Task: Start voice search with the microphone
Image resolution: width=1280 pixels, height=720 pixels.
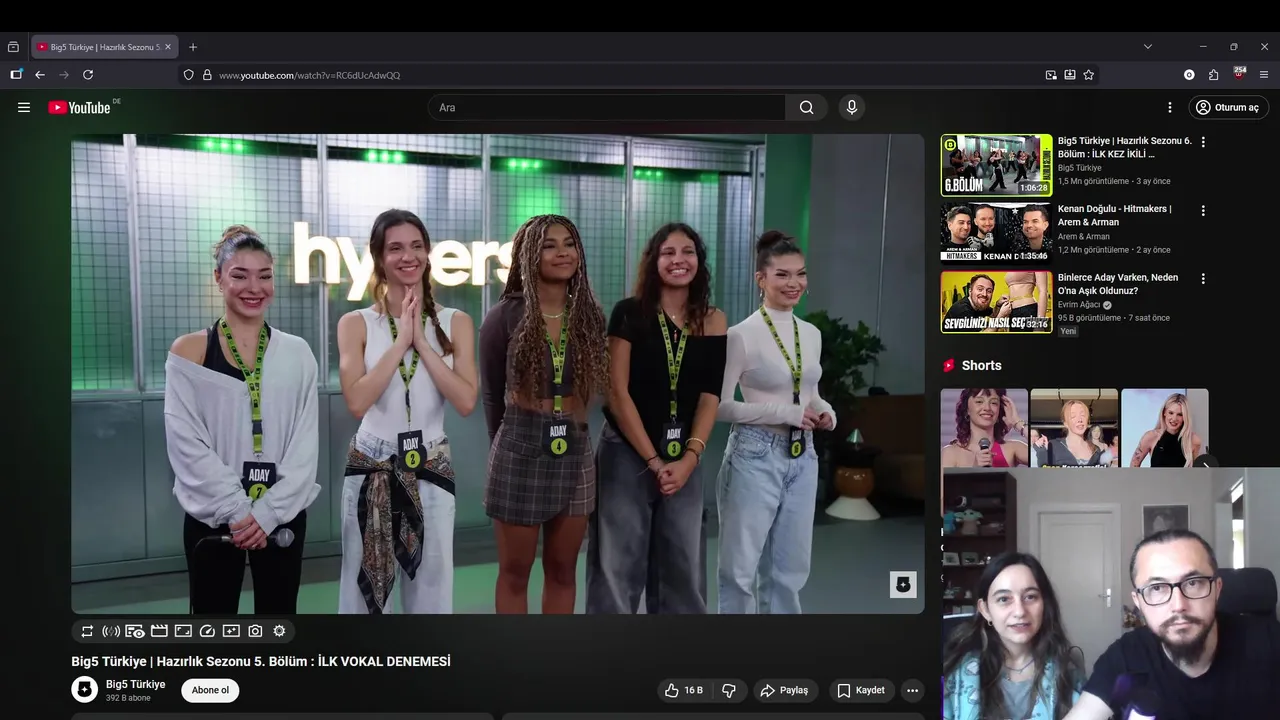Action: click(851, 107)
